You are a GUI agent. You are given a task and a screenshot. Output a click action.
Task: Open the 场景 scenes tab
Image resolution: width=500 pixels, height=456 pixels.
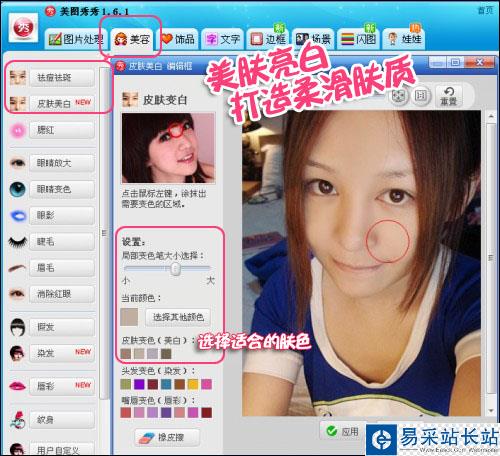pos(313,39)
